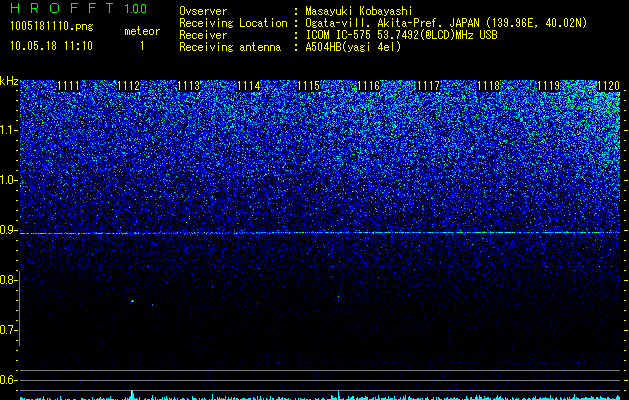629x400 pixels.
Task: Click the HROFFT title text
Action: point(62,8)
